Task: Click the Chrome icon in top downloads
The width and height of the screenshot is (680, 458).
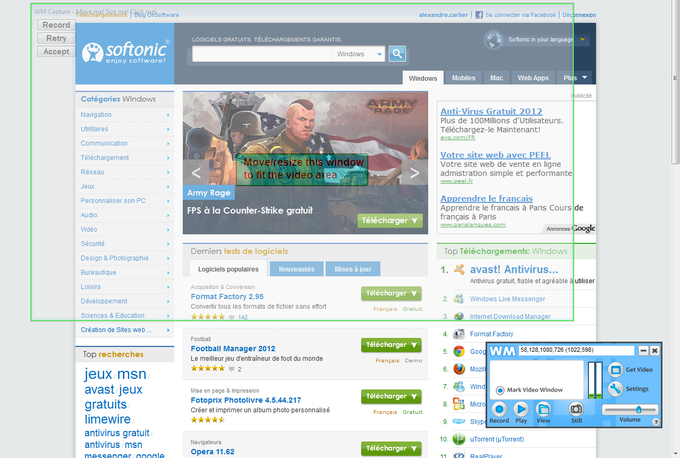Action: (459, 351)
